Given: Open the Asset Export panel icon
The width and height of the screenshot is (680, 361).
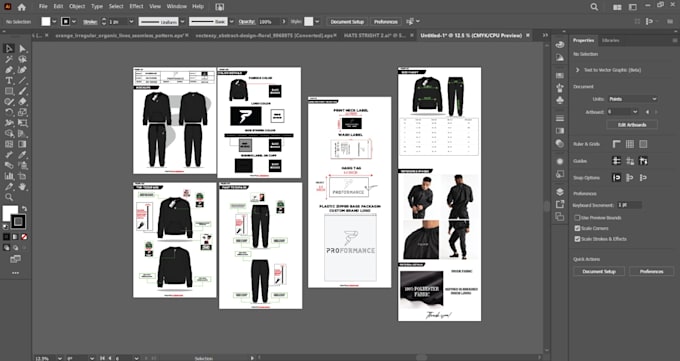Looking at the screenshot, I should tap(560, 204).
